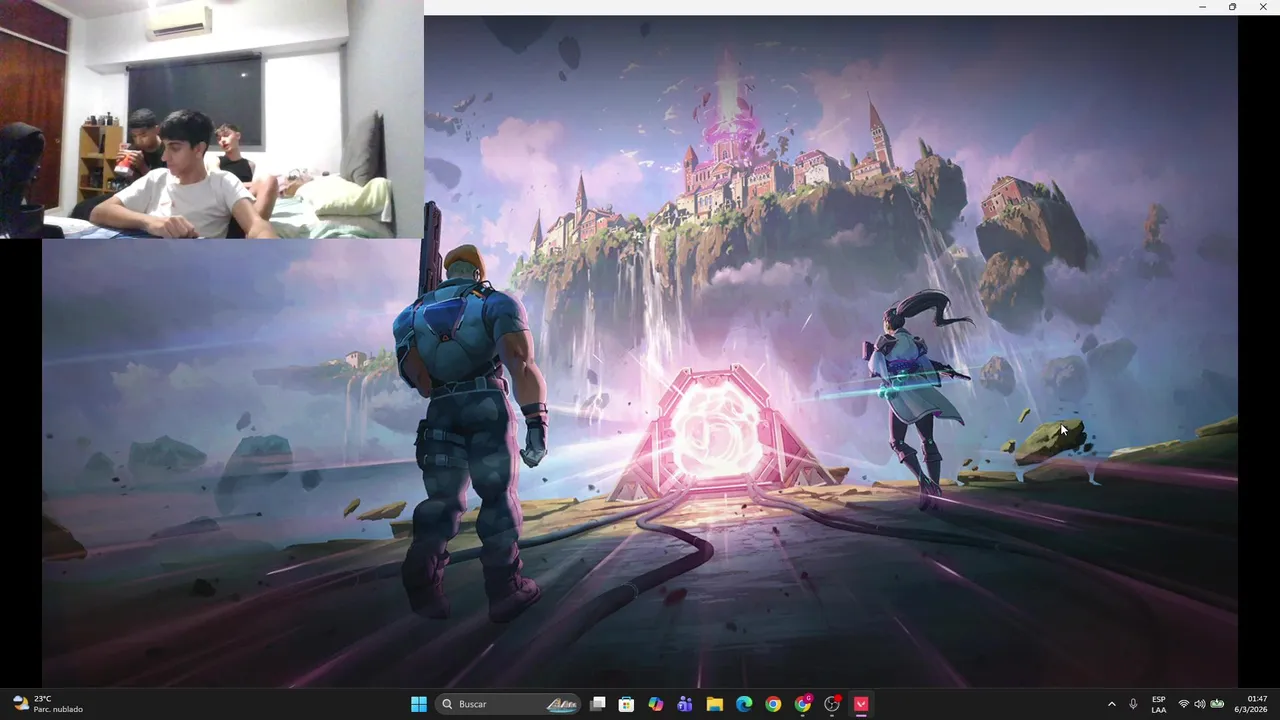Restore down the game window
Viewport: 1280px width, 720px height.
tap(1232, 7)
